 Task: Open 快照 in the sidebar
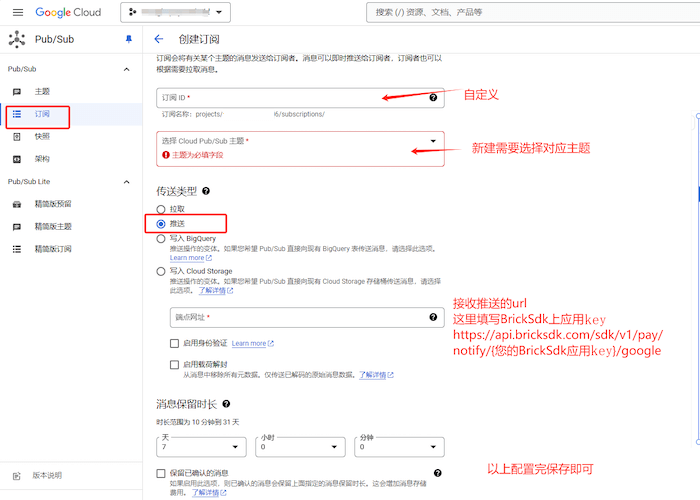point(42,136)
